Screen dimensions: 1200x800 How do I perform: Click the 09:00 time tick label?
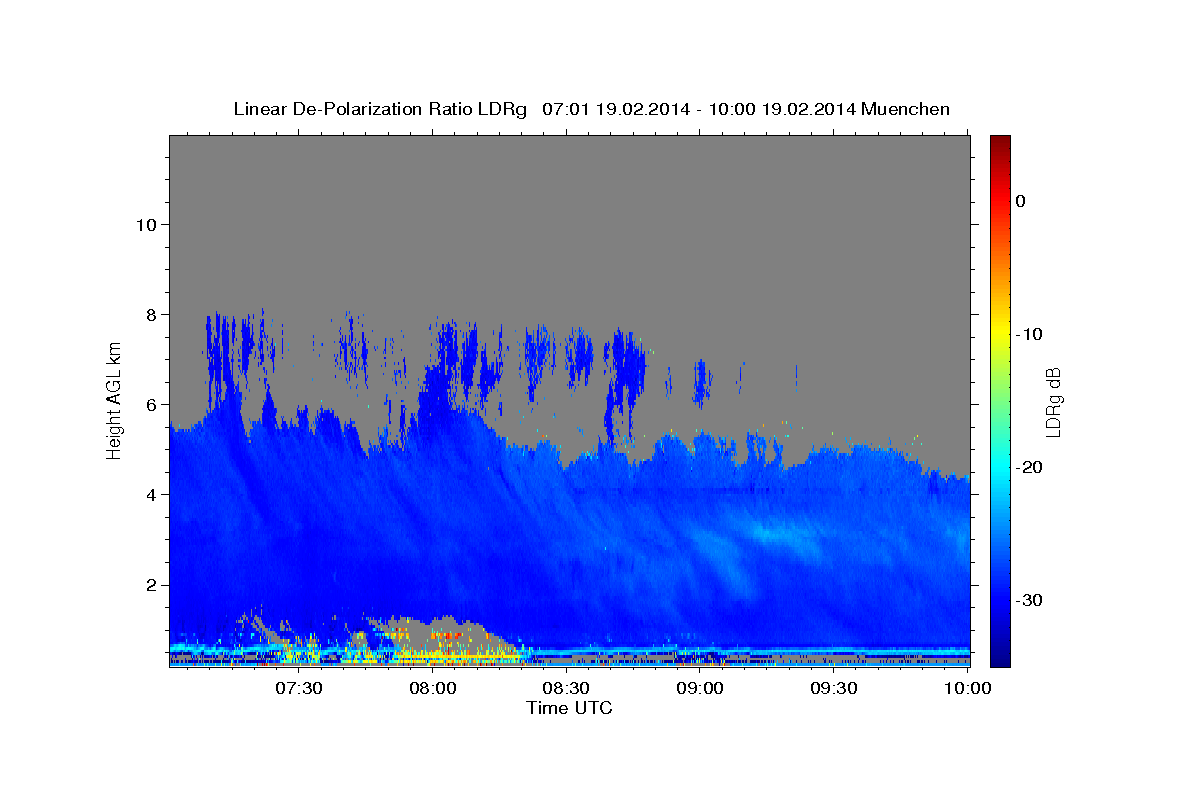[x=700, y=688]
